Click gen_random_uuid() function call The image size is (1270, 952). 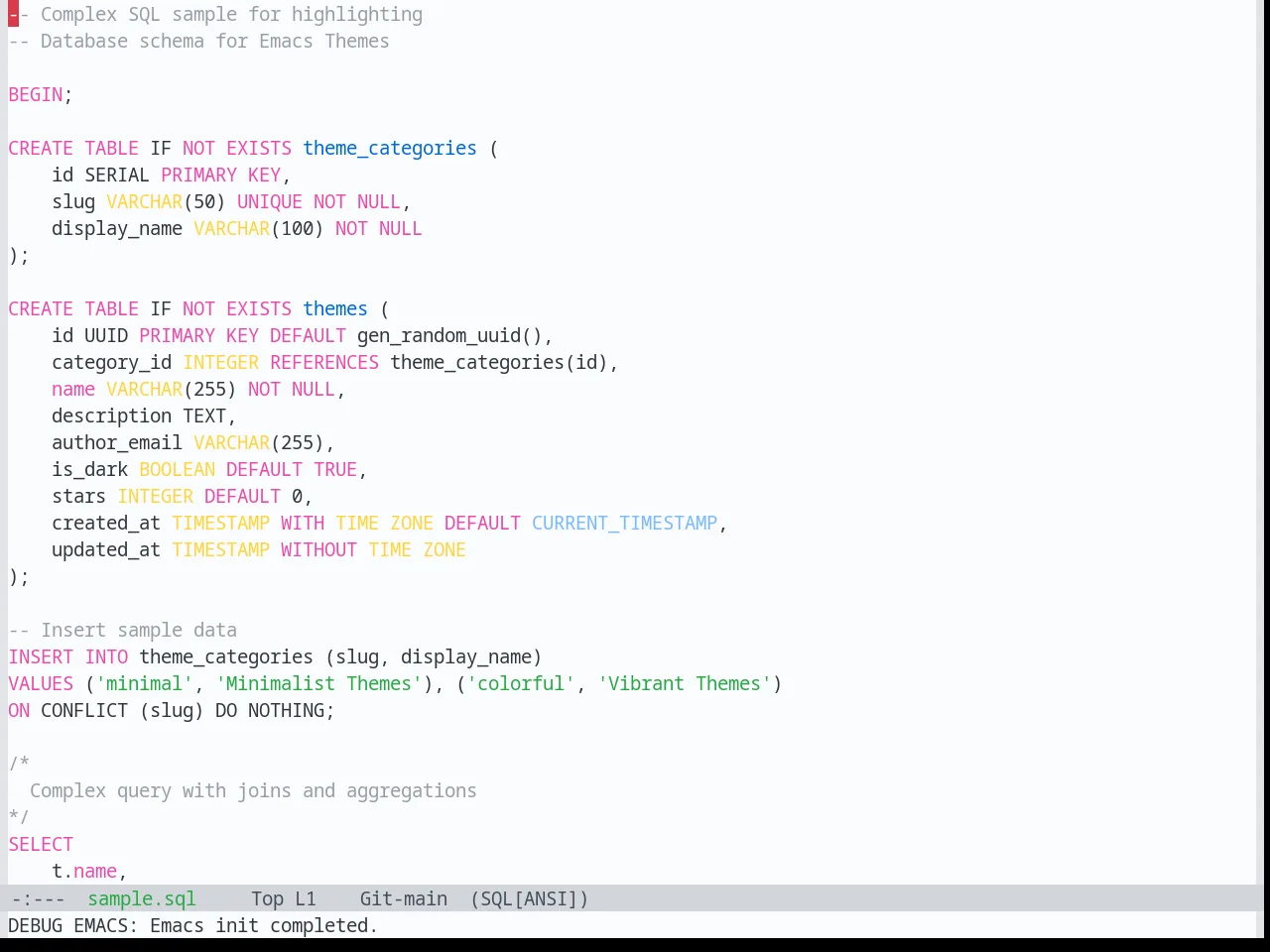(450, 335)
